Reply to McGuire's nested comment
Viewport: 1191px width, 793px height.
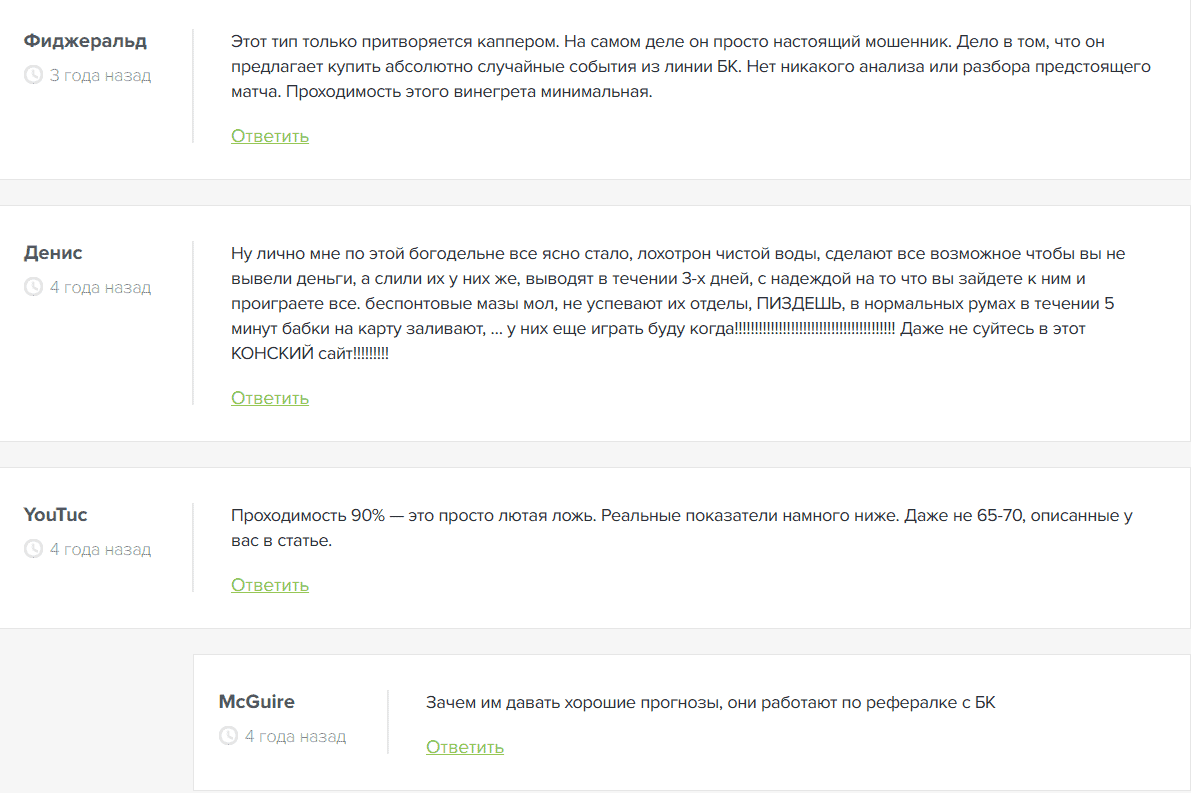click(x=465, y=747)
